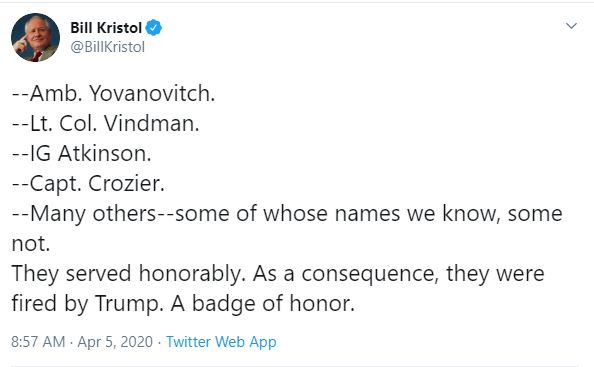Open the @BillKristol handle link

click(108, 47)
